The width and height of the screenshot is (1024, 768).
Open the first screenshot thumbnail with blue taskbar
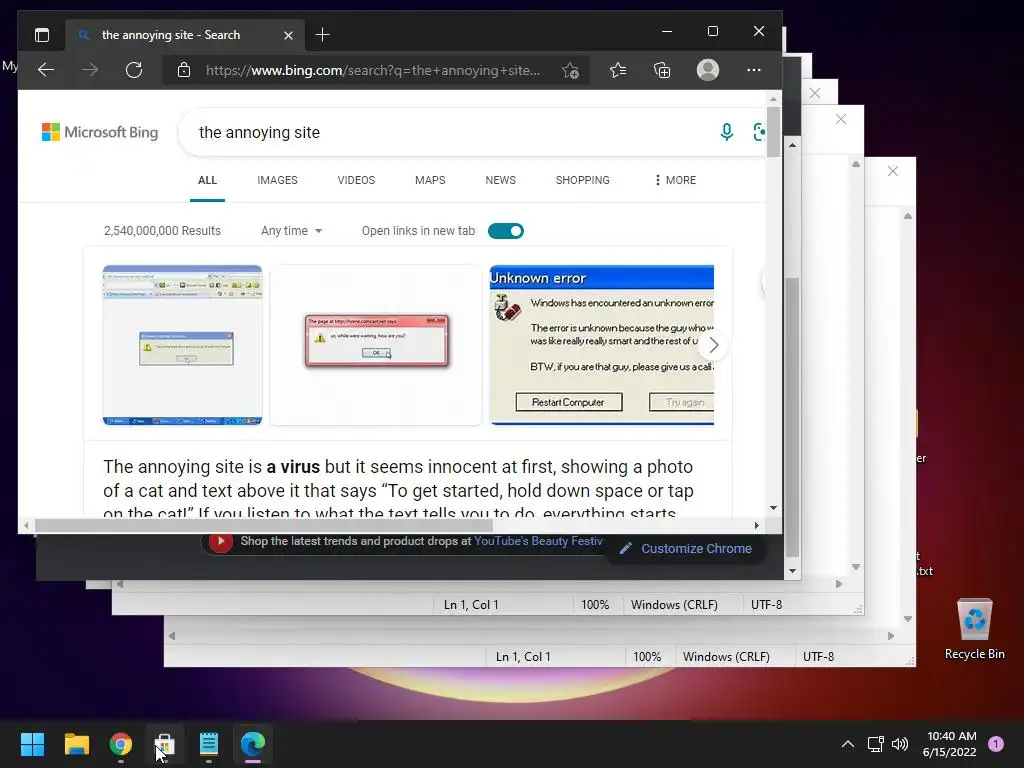[x=182, y=345]
